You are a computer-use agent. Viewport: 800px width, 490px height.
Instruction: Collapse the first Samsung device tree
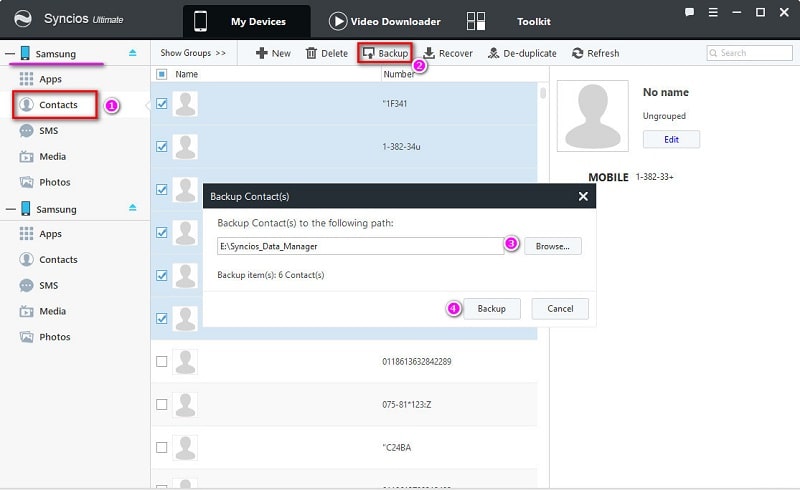pyautogui.click(x=10, y=54)
